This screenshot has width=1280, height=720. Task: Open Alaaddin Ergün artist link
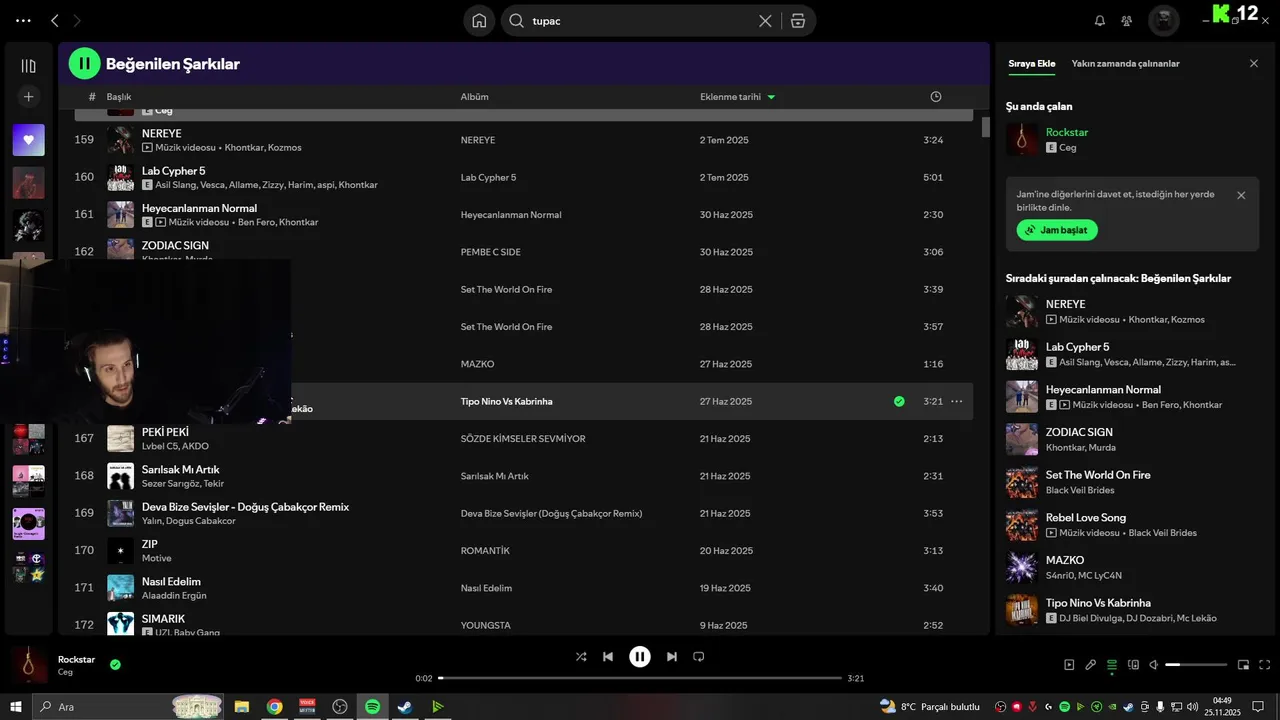(174, 596)
